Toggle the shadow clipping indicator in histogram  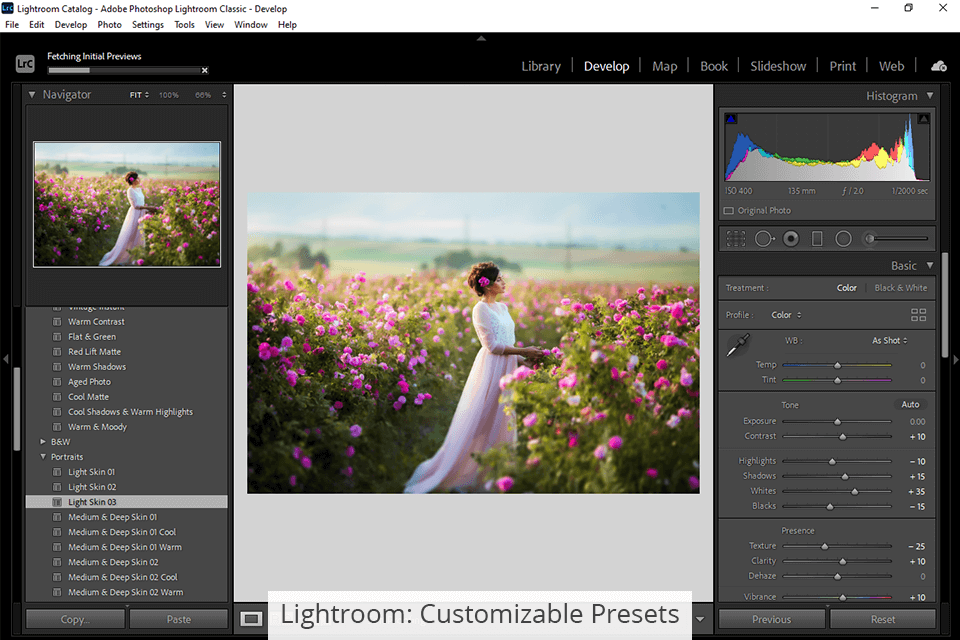731,119
